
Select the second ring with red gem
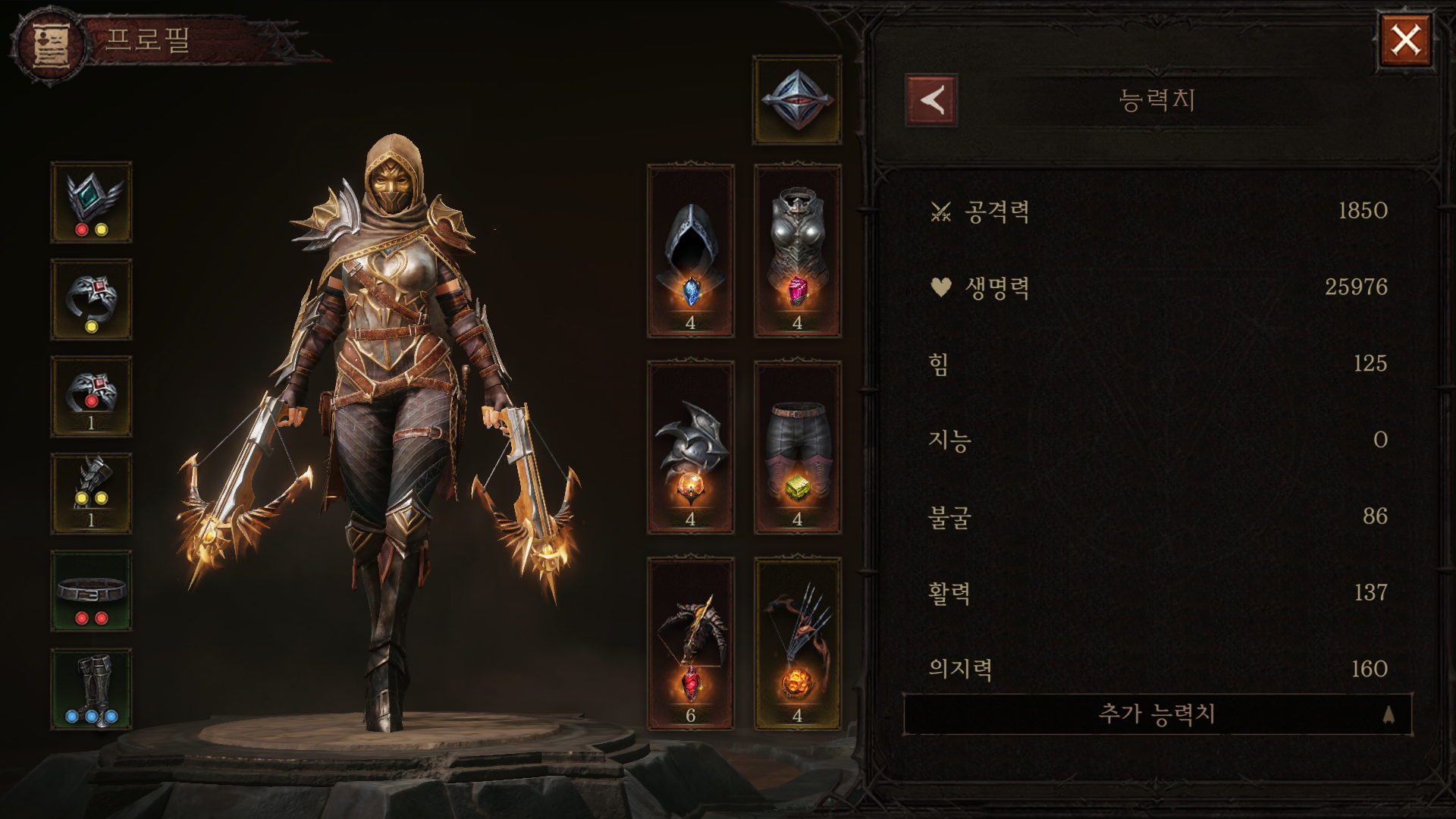pos(91,396)
